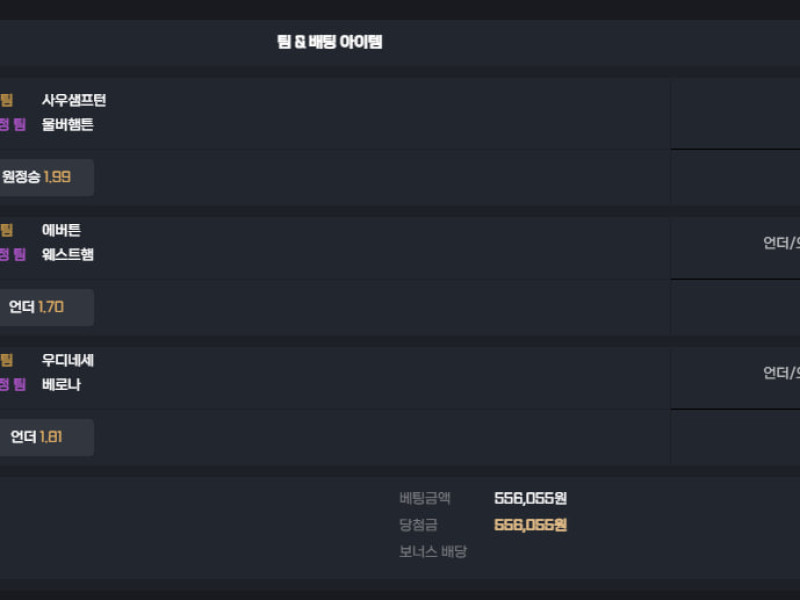Click 언더/오 label in 우디네세 row
Image resolution: width=800 pixels, height=600 pixels.
pyautogui.click(x=781, y=373)
